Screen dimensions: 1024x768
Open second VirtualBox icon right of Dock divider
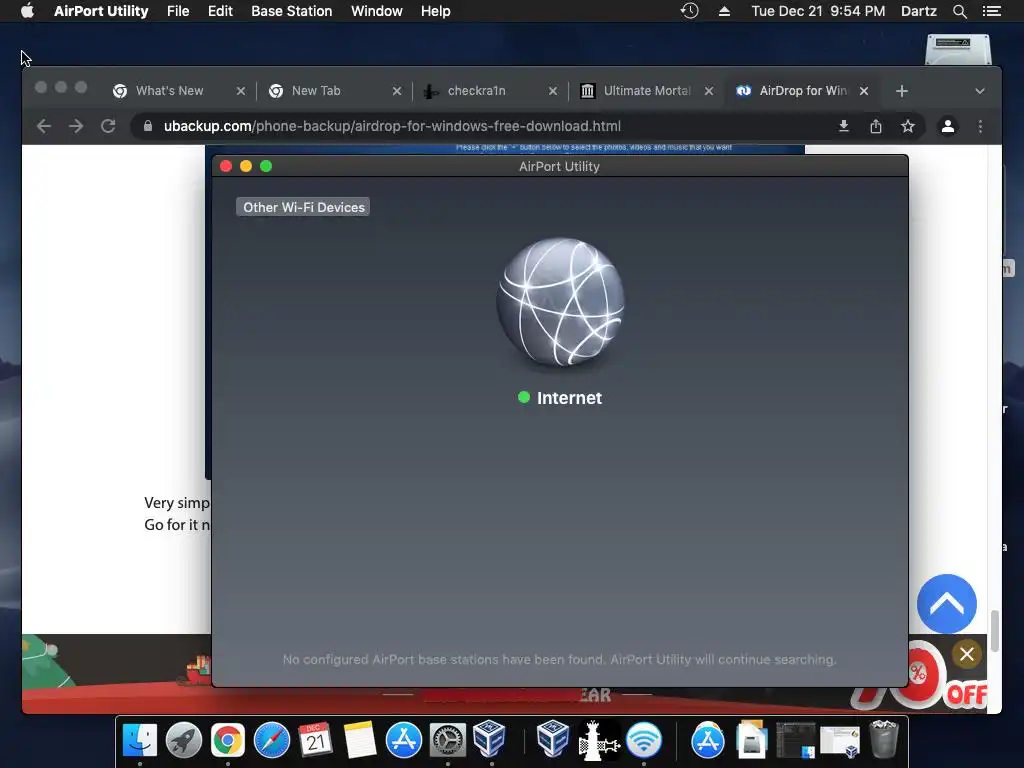coord(552,739)
